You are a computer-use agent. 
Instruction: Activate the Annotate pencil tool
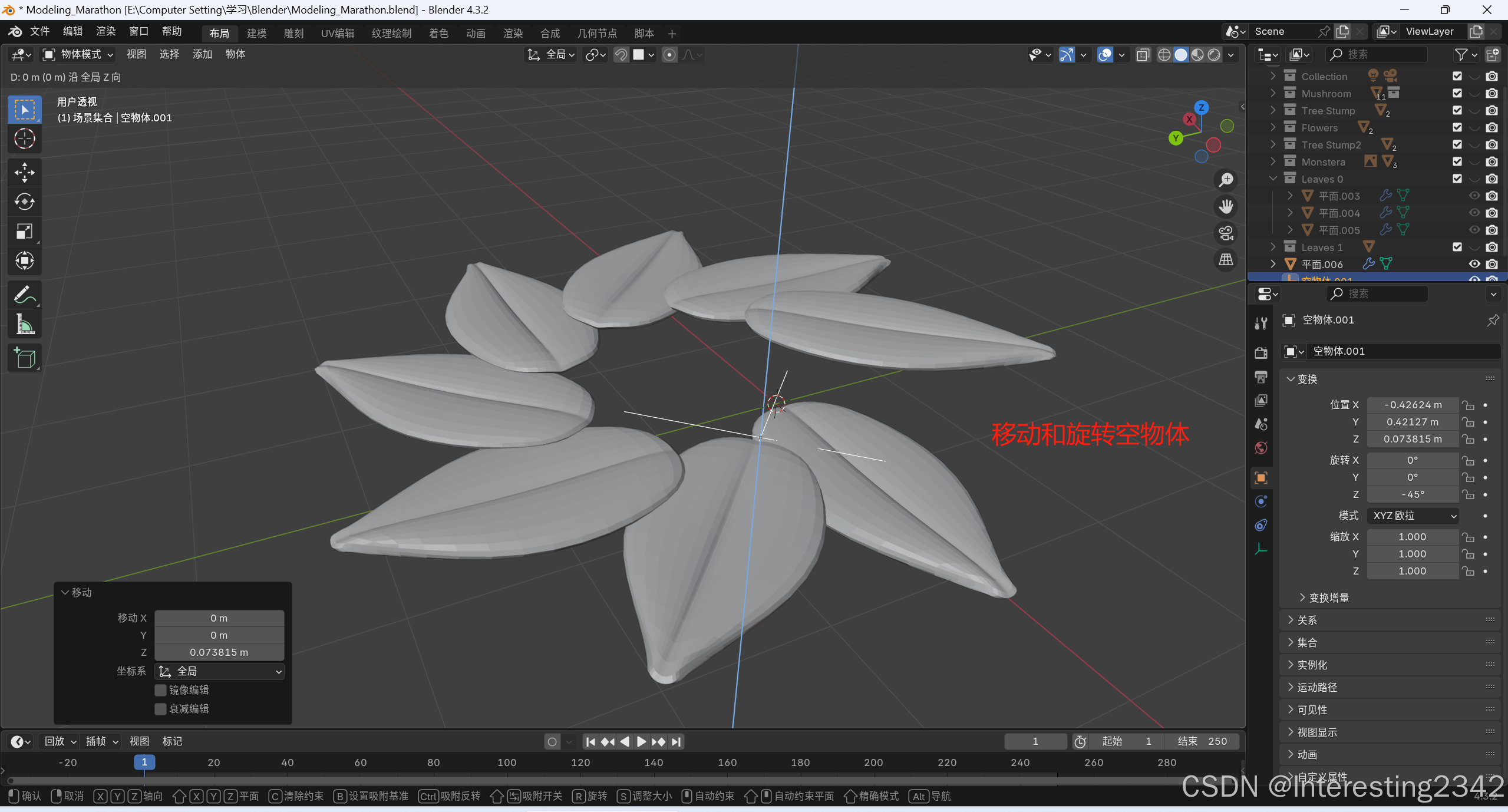(x=24, y=295)
